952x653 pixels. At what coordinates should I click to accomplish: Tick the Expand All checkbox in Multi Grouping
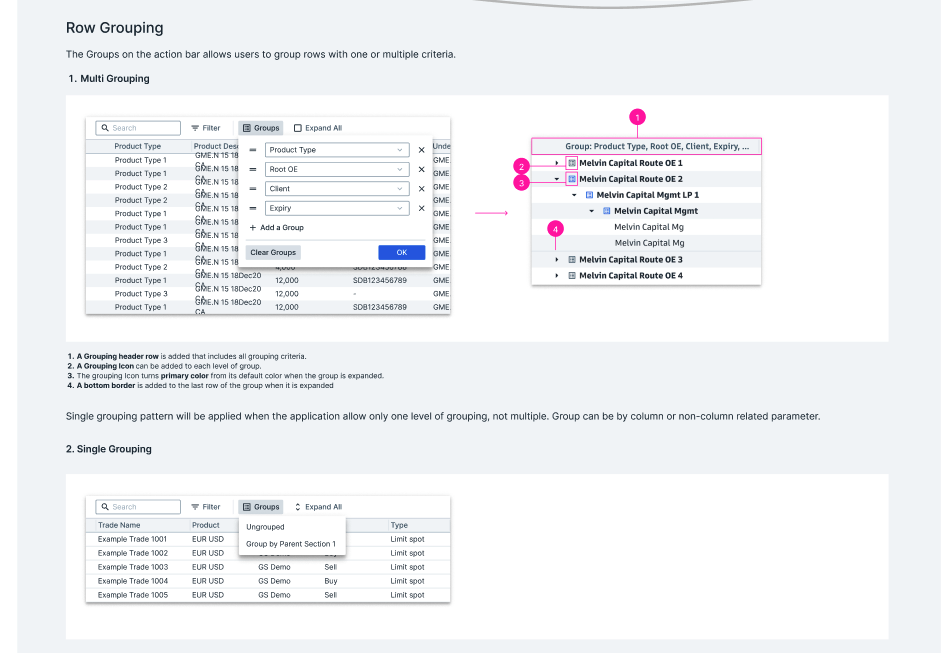pos(298,128)
